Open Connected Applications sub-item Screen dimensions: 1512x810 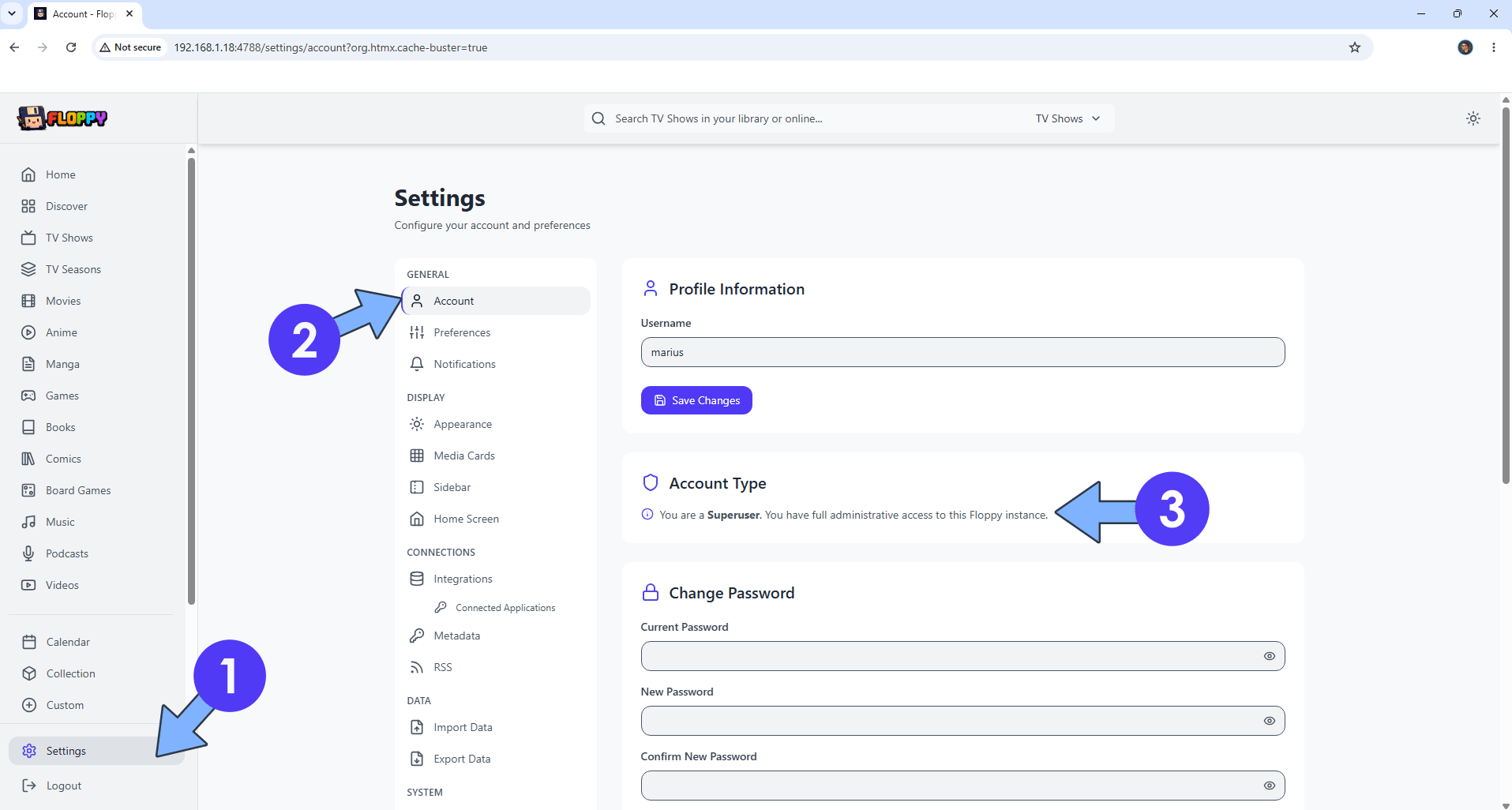pos(505,608)
